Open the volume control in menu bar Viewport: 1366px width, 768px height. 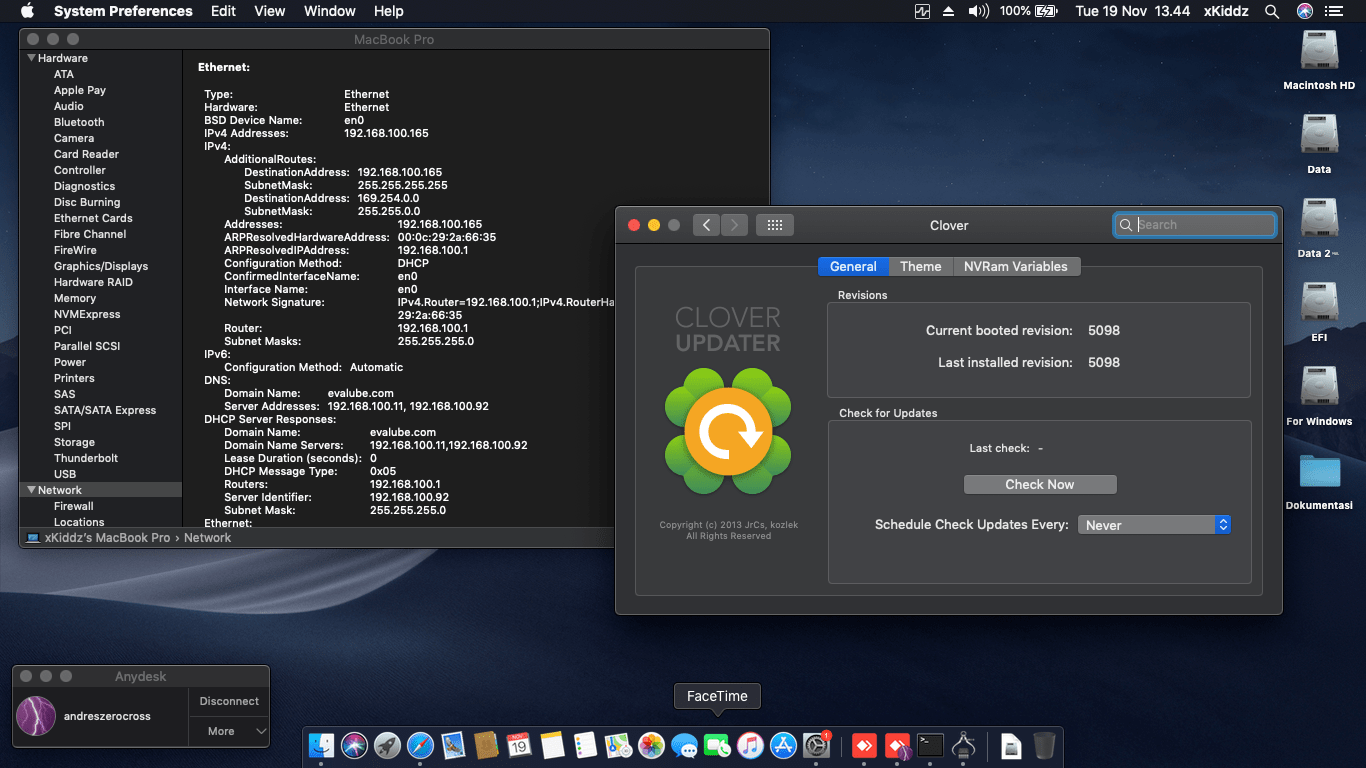[978, 11]
